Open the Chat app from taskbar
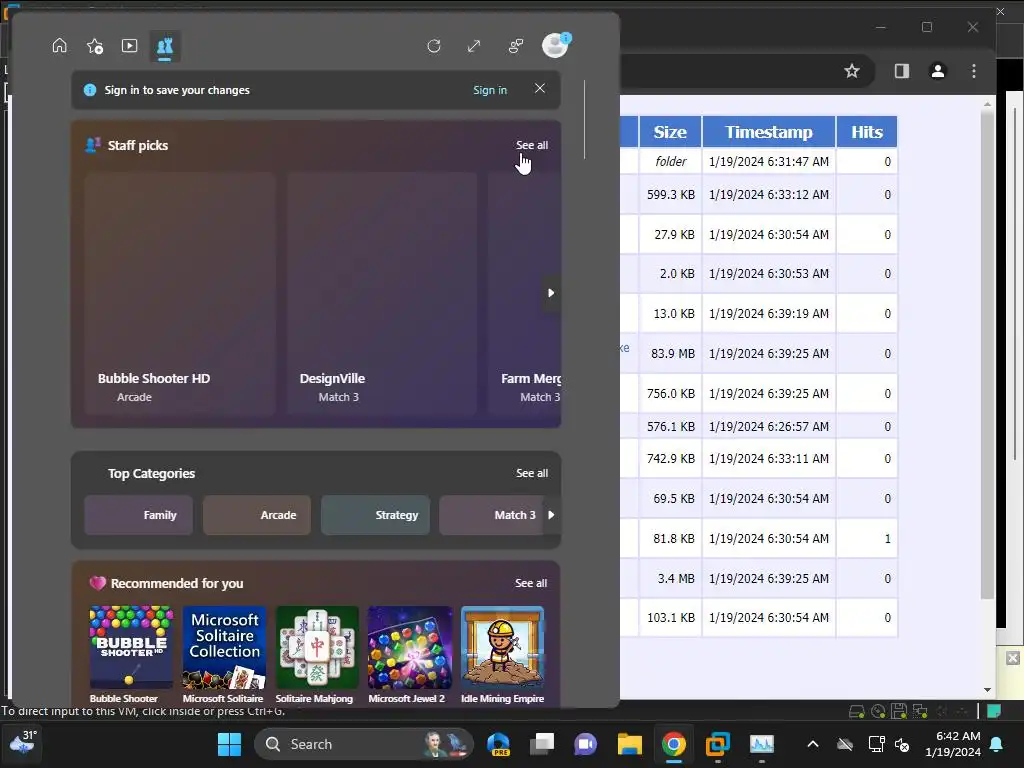This screenshot has height=768, width=1024. [586, 744]
